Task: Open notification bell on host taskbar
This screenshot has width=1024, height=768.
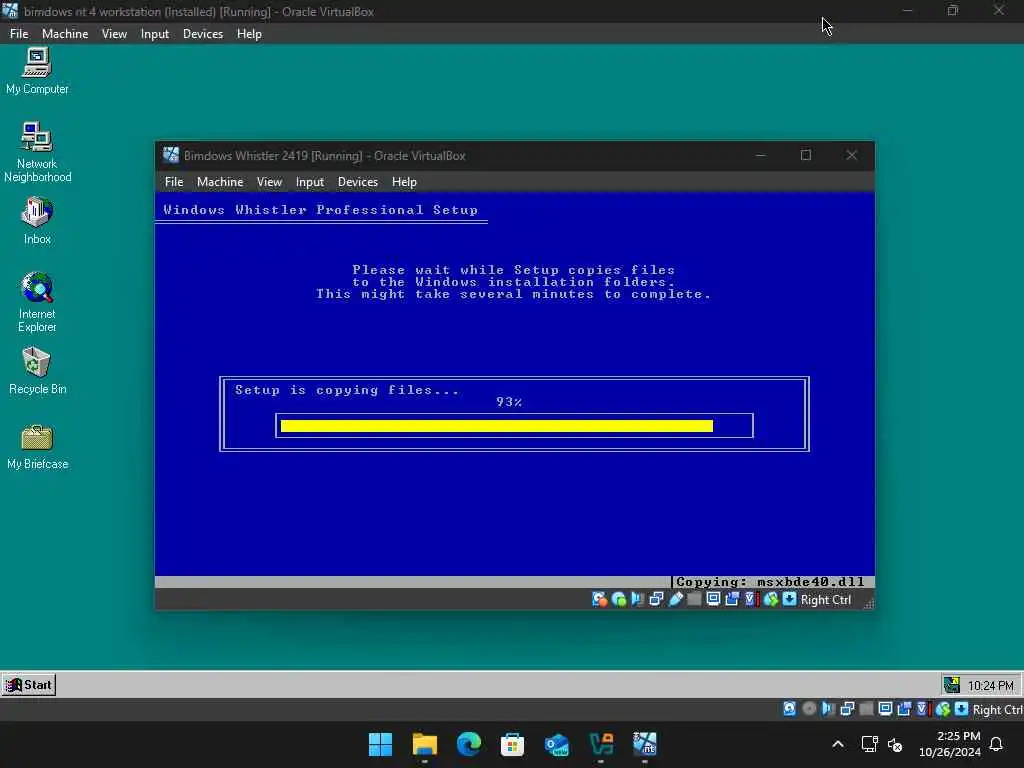Action: coord(996,744)
